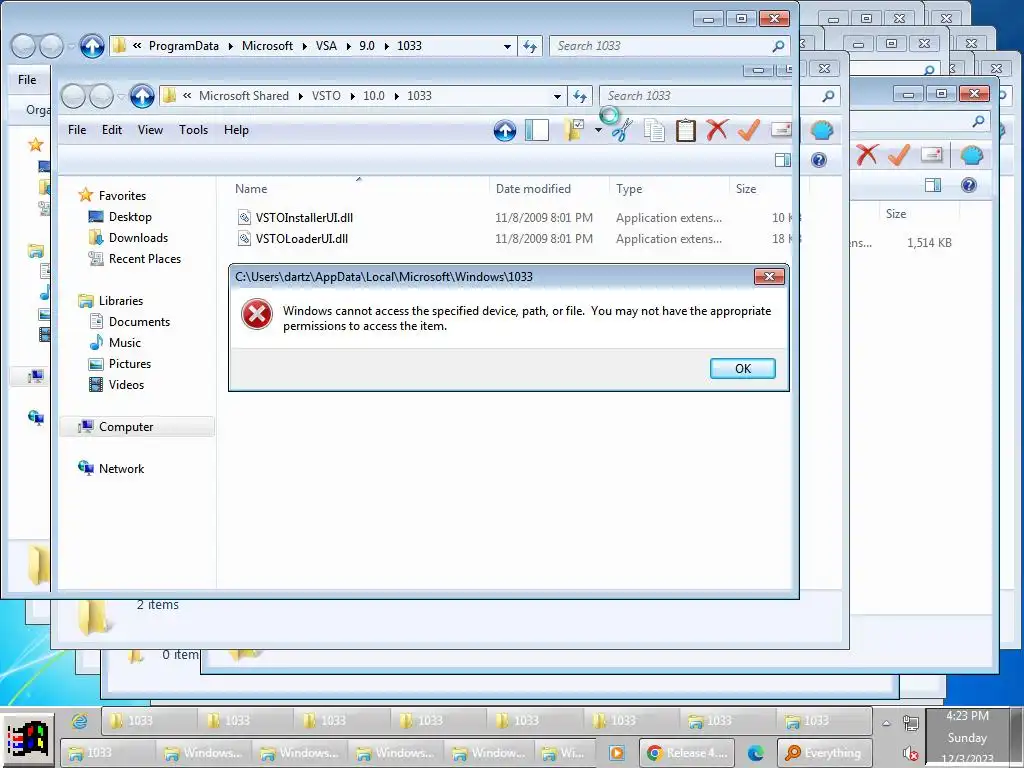Click the orange checkmark Properties icon in the VSTO window
This screenshot has width=1024, height=768.
pyautogui.click(x=749, y=130)
